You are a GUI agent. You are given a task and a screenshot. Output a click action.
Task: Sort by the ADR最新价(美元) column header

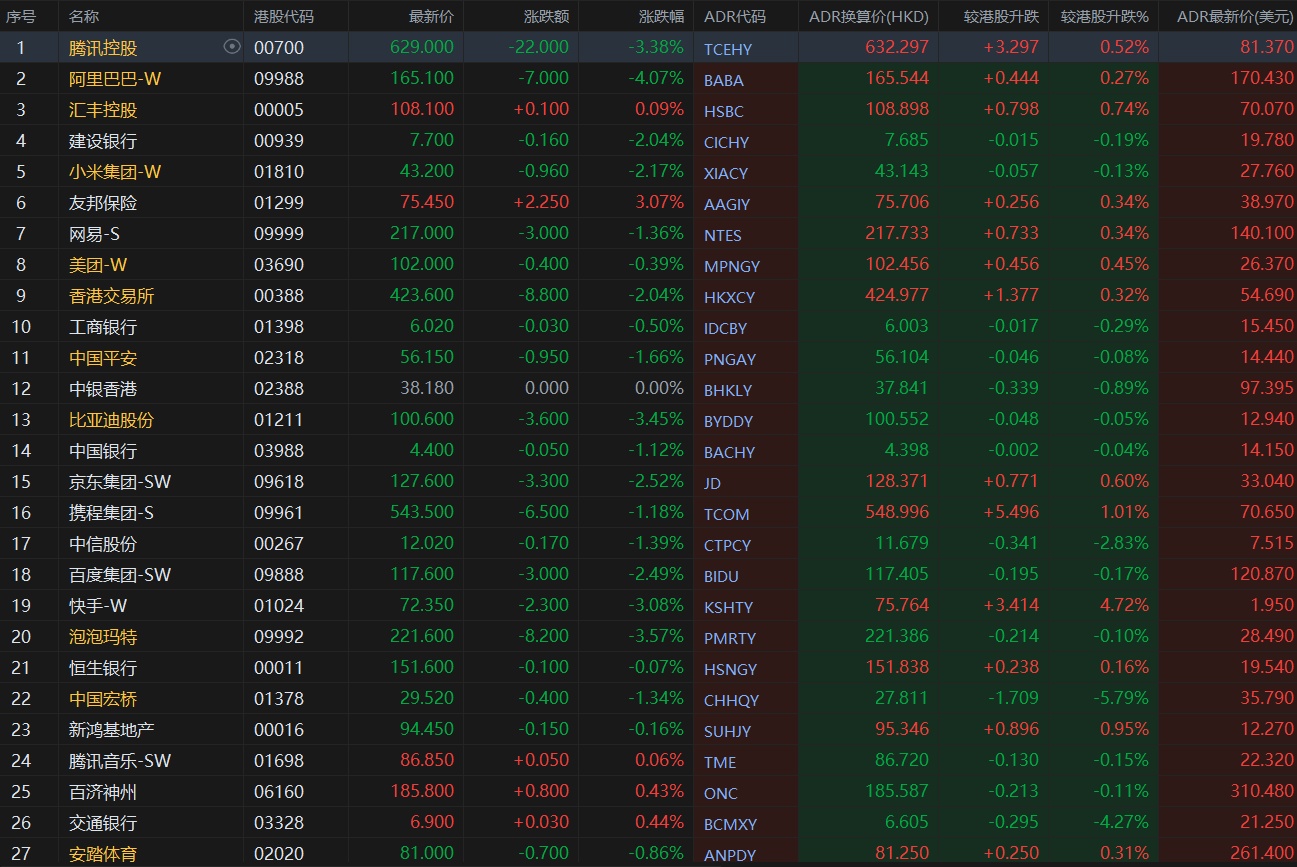tap(1236, 16)
